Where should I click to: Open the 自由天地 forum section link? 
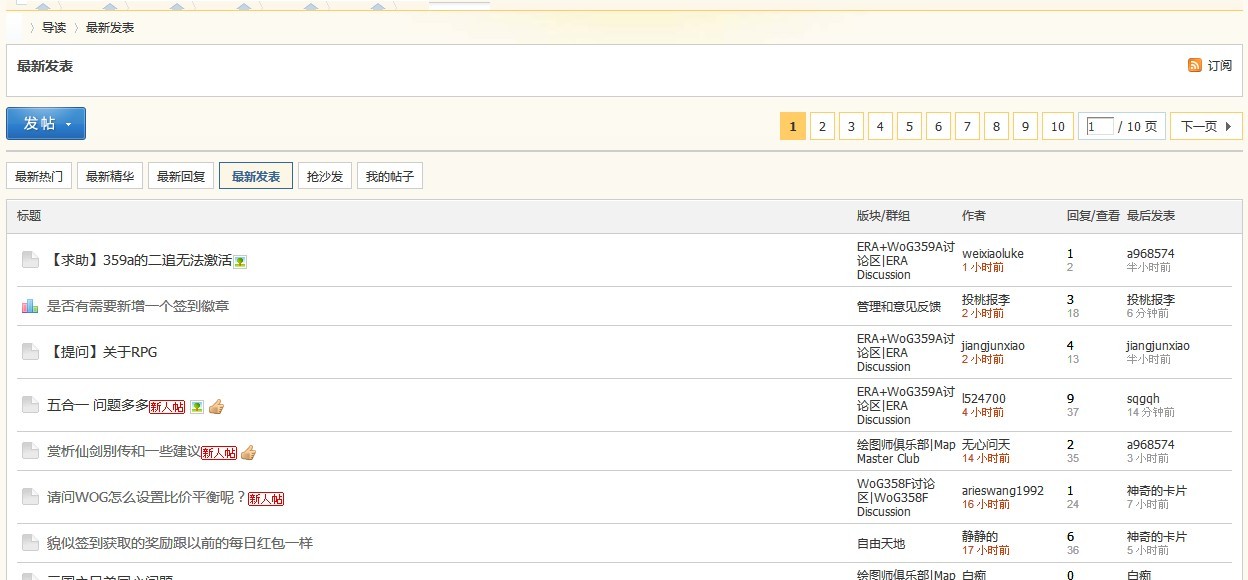(881, 544)
